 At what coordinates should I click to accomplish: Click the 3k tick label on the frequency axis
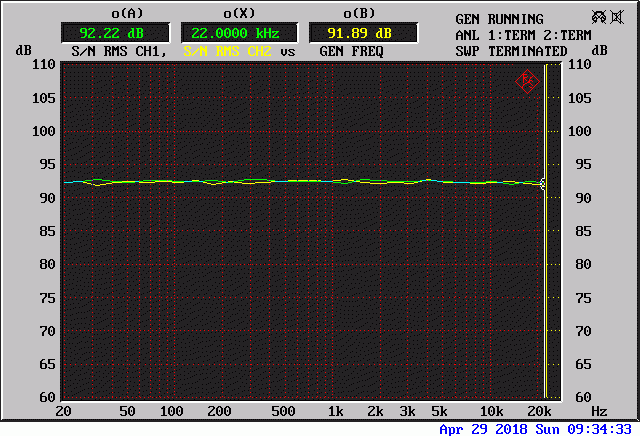pos(407,411)
